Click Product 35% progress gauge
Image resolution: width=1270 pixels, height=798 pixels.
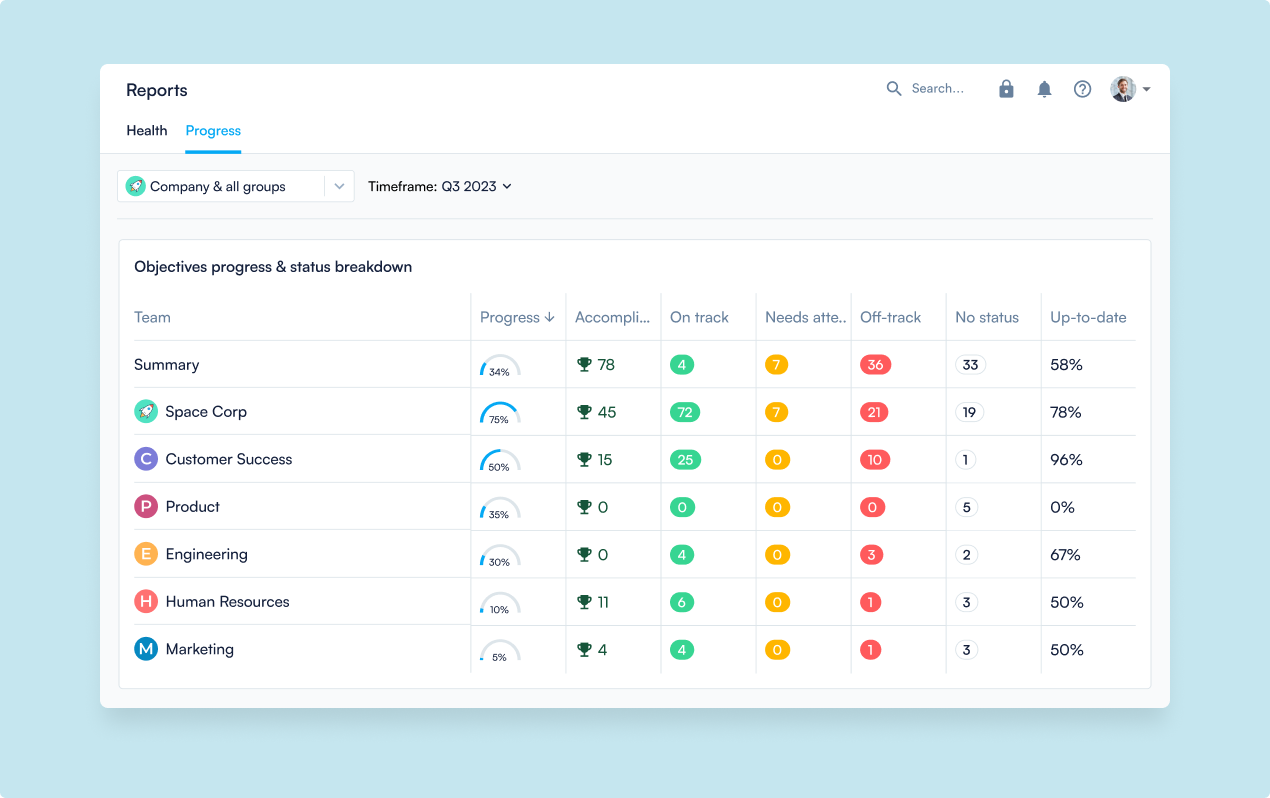[x=500, y=508]
